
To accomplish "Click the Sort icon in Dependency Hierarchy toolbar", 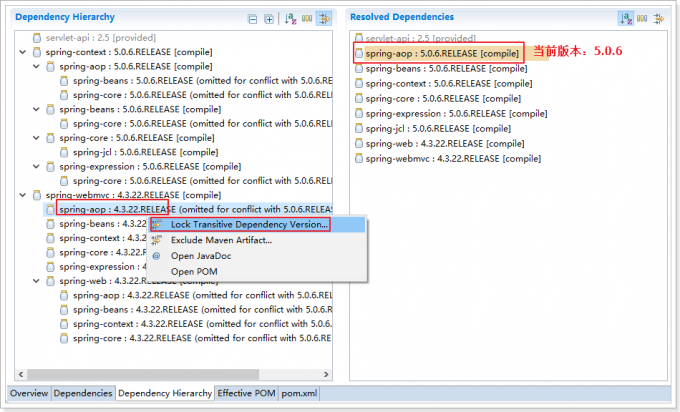I will 290,18.
